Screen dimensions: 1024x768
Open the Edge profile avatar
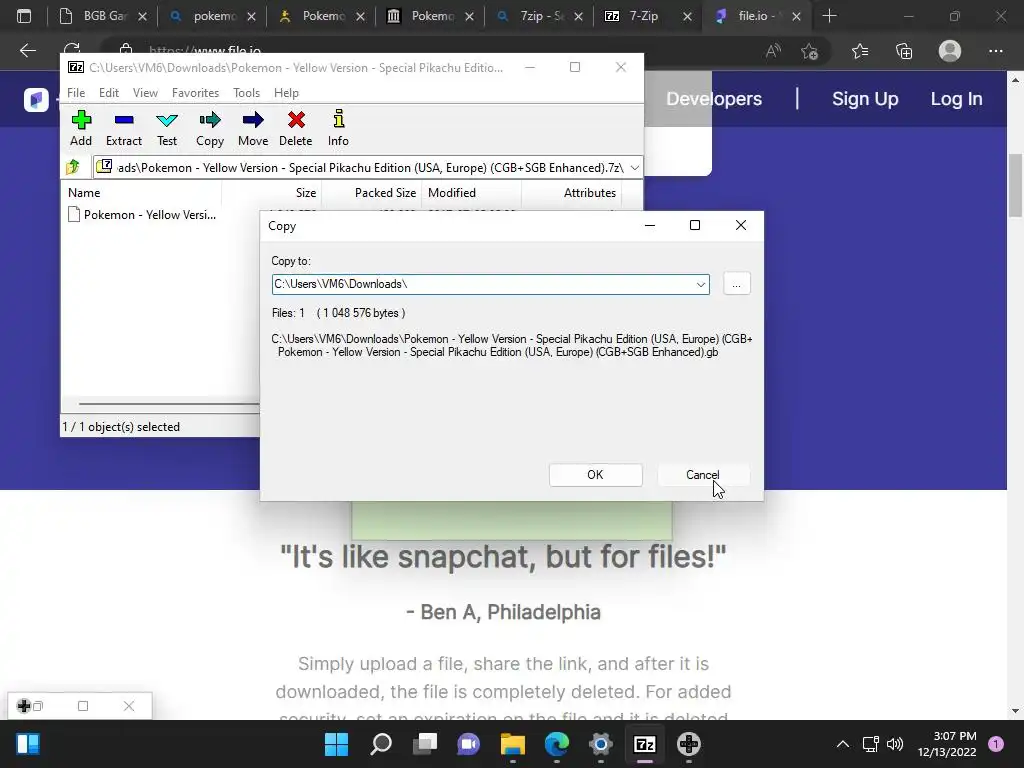pos(950,51)
